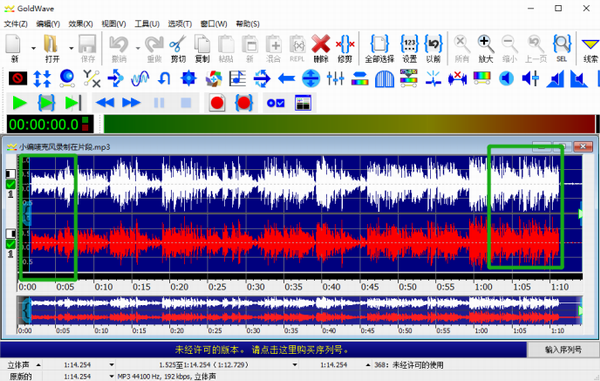This screenshot has height=381, width=600.
Task: Open the equalizer sliders effect icon
Action: tap(335, 78)
